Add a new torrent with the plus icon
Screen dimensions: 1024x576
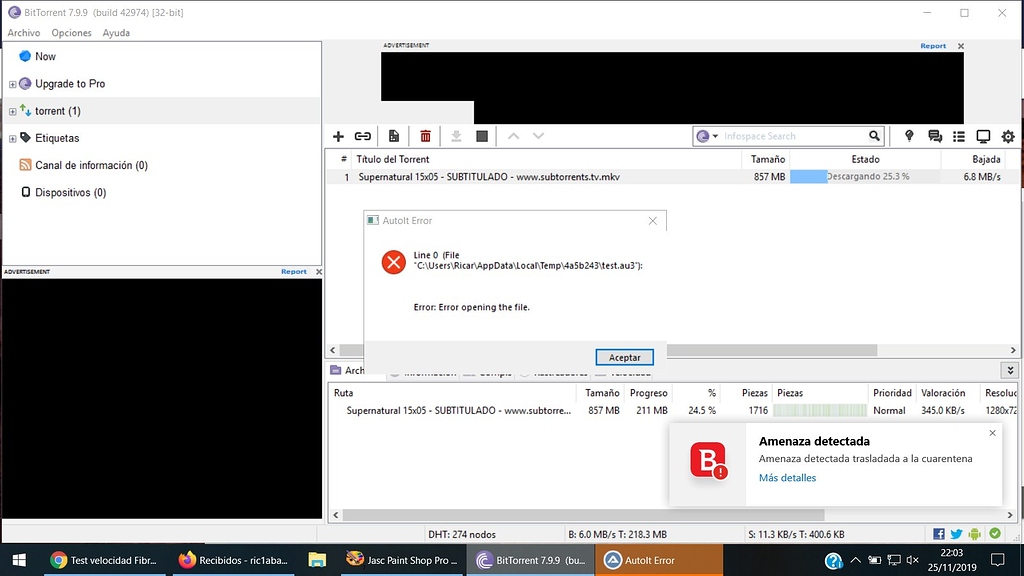(338, 136)
